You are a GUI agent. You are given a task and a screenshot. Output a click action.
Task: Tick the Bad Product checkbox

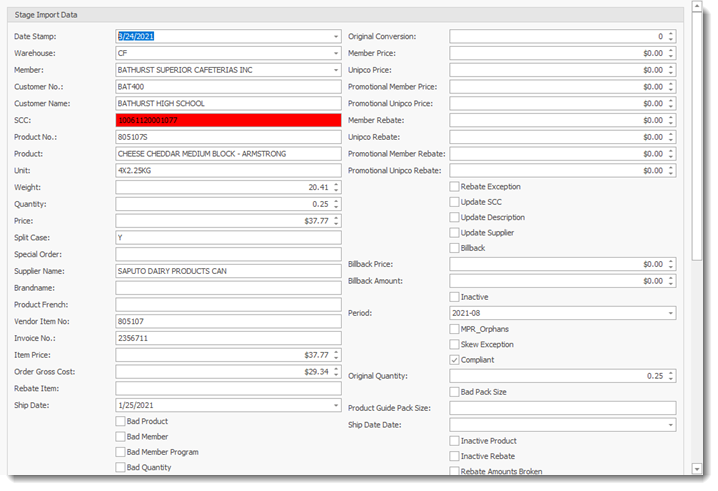121,421
